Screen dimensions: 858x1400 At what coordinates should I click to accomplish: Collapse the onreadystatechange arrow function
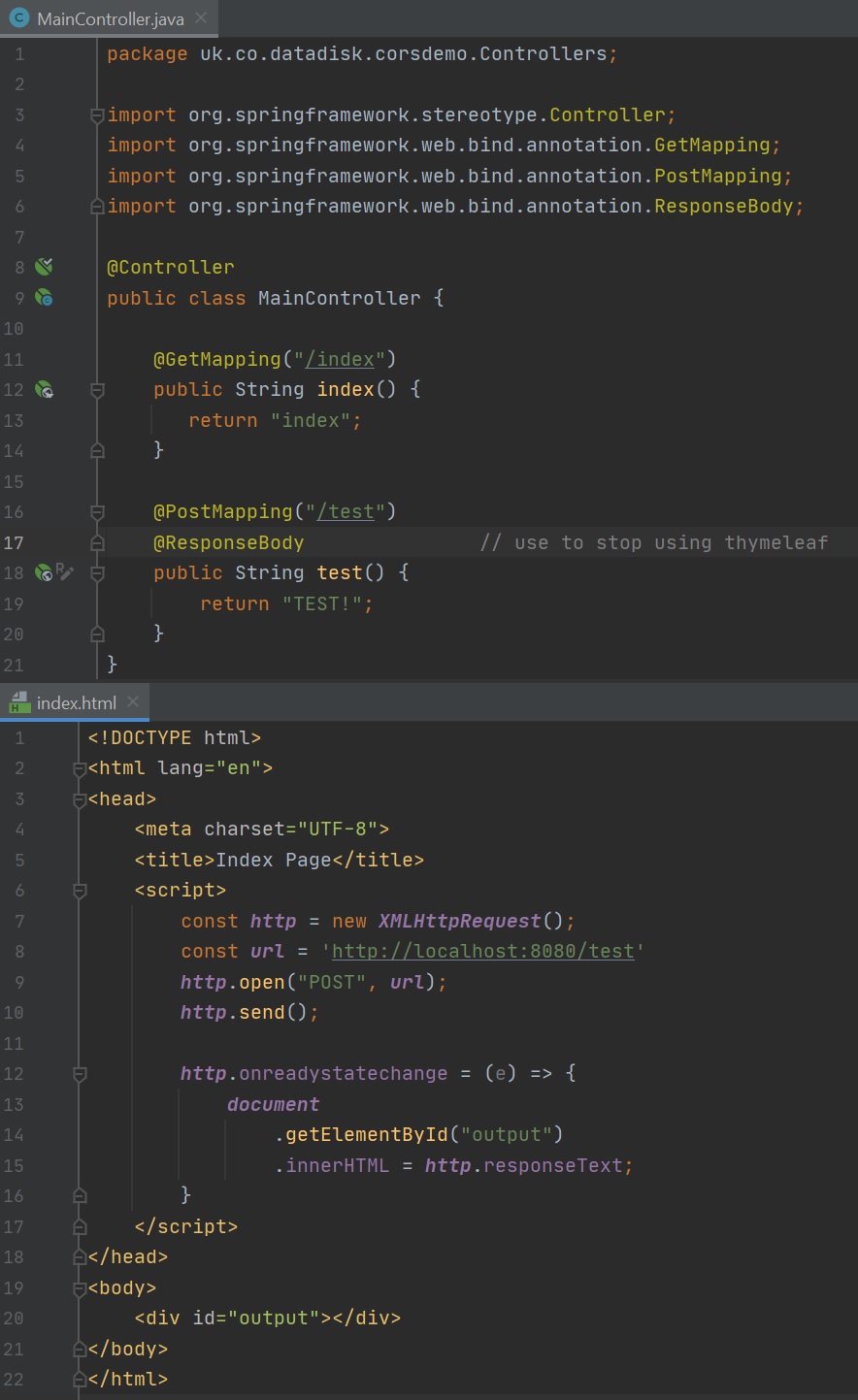coord(80,1074)
